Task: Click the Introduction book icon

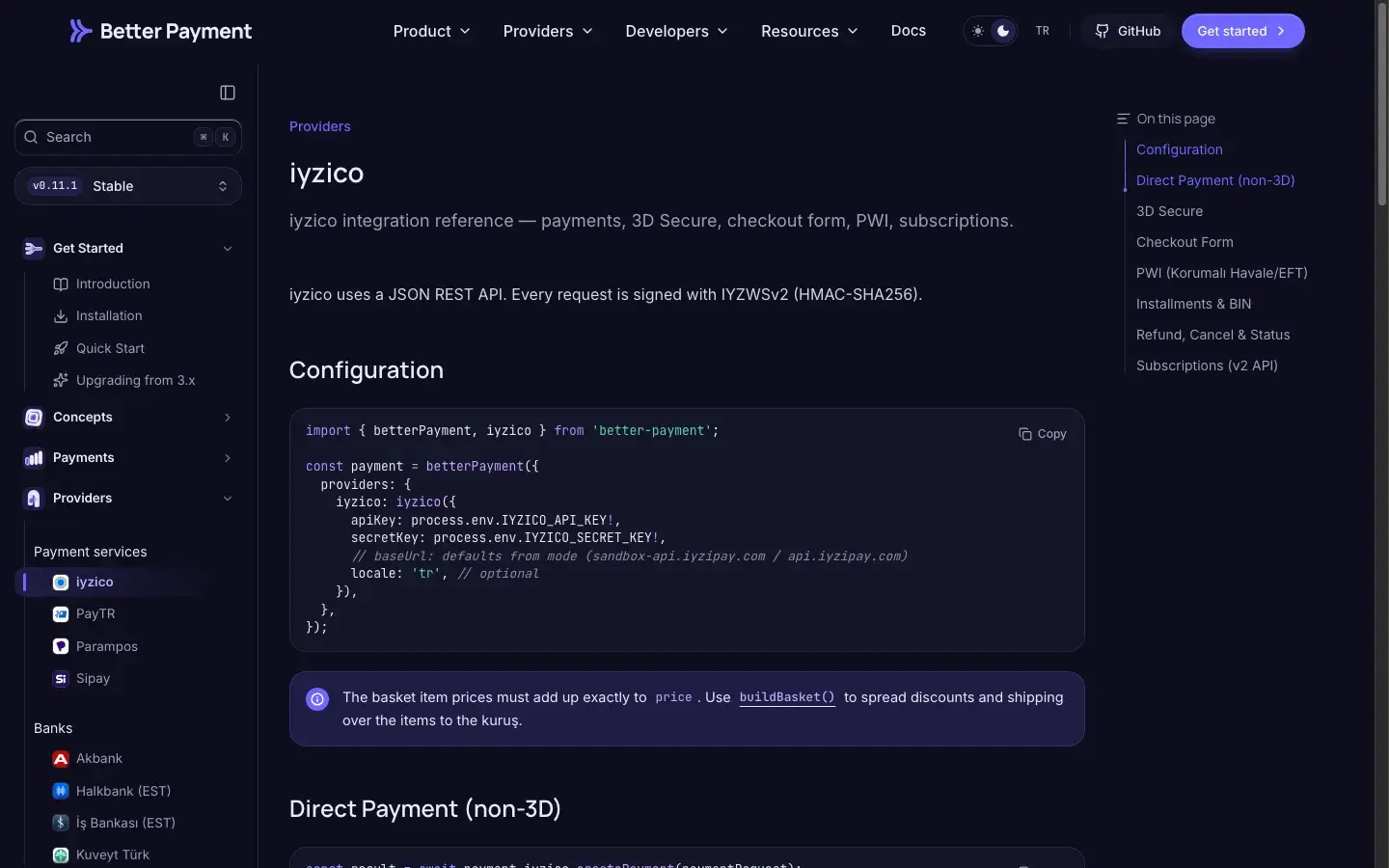Action: [61, 285]
